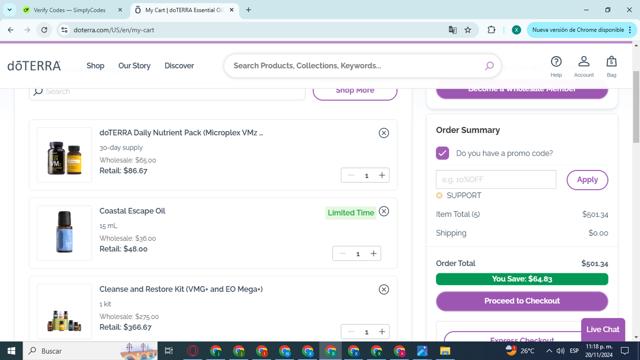Go back in browser history
640x360 pixels.
[x=11, y=30]
